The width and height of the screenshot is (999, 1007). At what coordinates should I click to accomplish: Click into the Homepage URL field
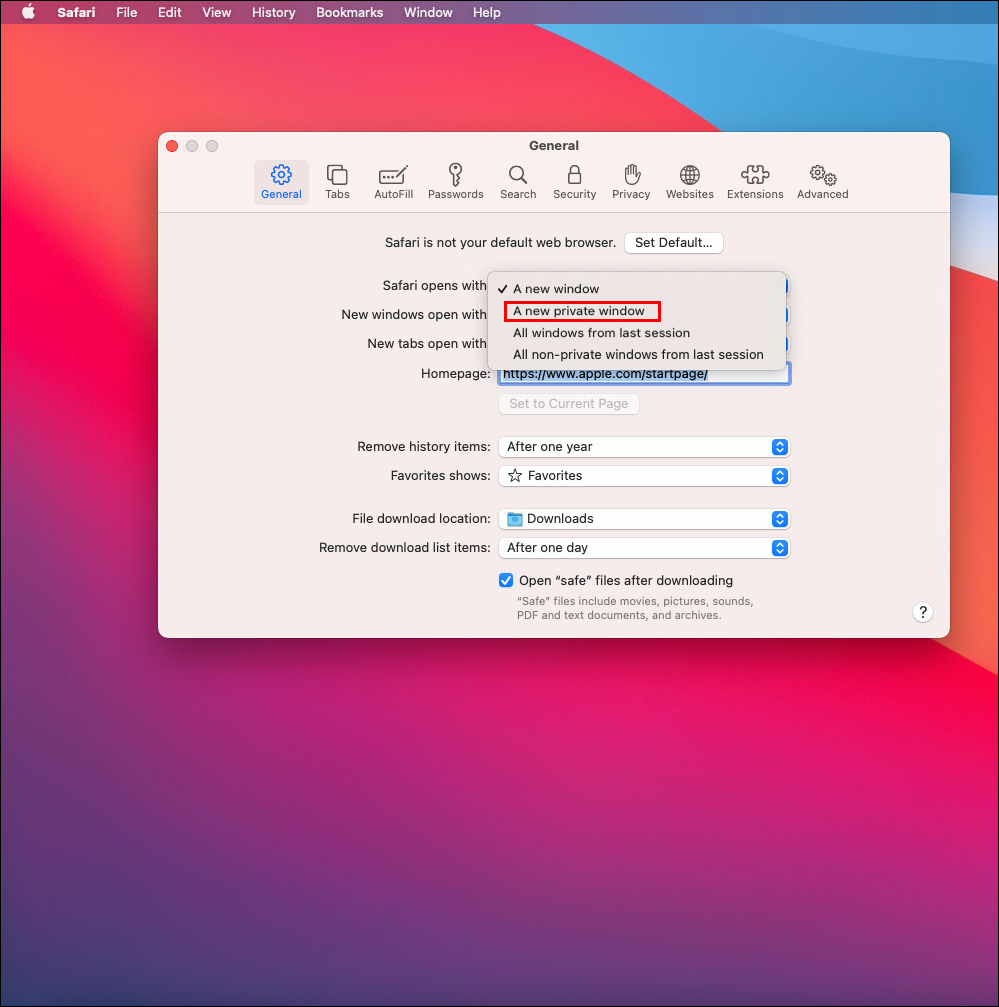644,376
